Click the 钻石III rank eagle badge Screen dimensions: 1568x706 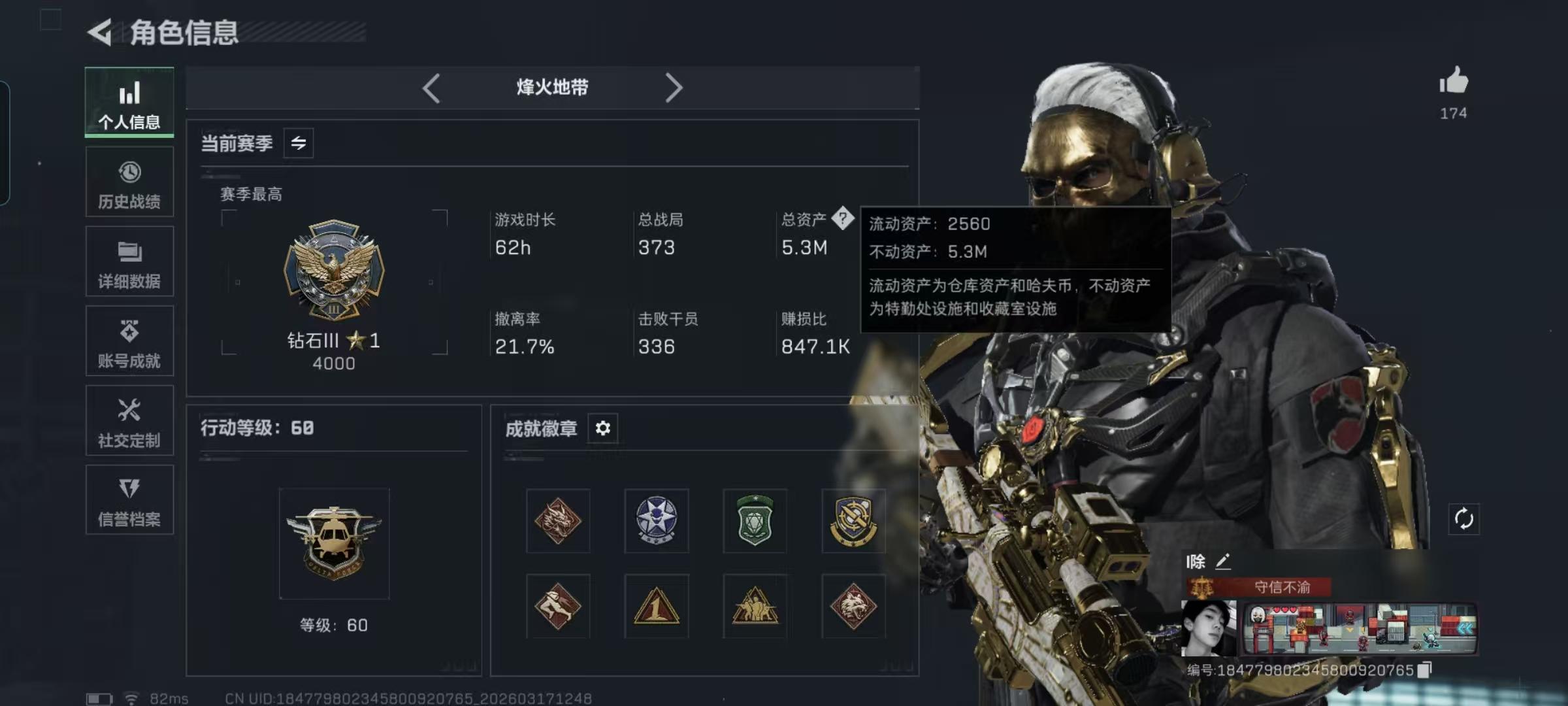click(x=334, y=270)
